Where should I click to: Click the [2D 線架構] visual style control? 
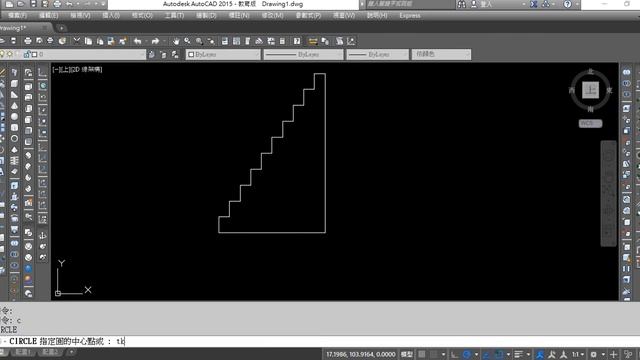coord(86,69)
